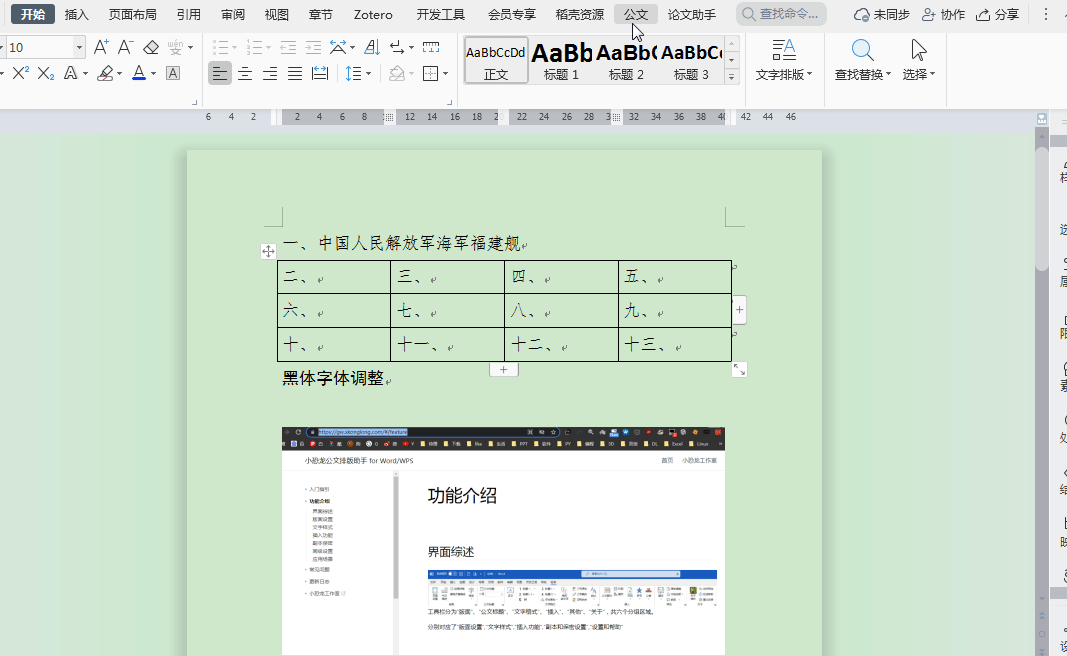The image size is (1067, 656).
Task: Apply the 标题 2 style
Action: pyautogui.click(x=626, y=61)
